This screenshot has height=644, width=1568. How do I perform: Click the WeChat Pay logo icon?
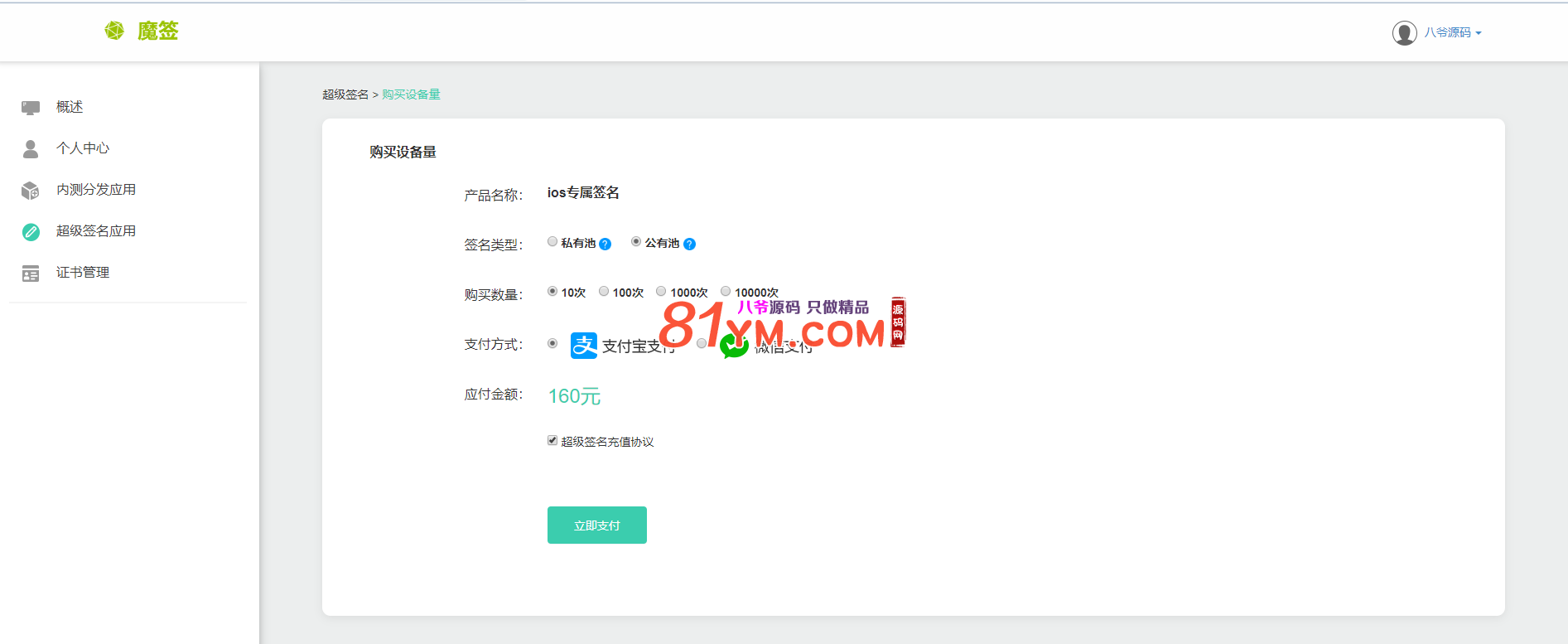[734, 346]
